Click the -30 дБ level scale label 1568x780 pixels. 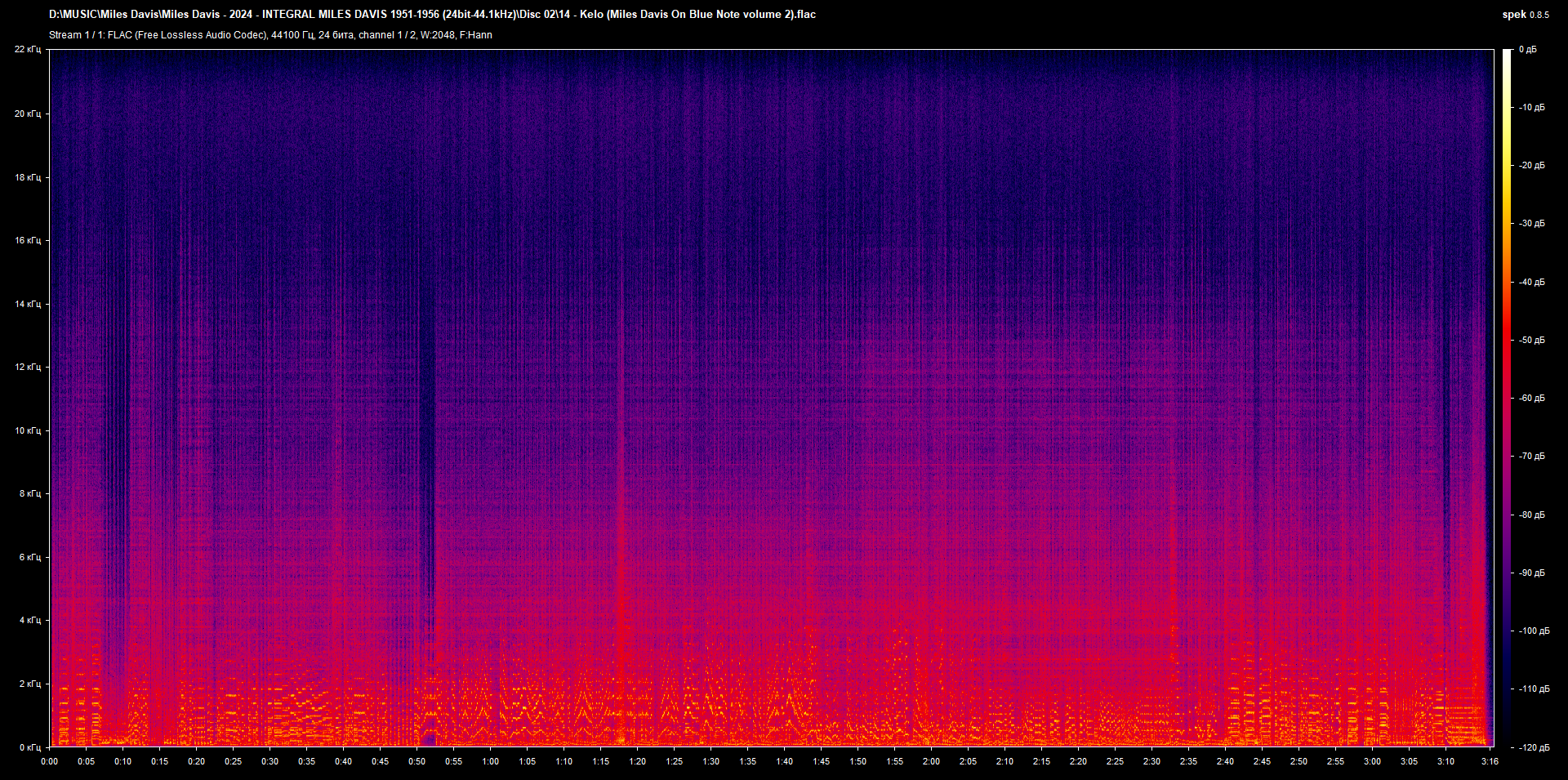pyautogui.click(x=1530, y=223)
